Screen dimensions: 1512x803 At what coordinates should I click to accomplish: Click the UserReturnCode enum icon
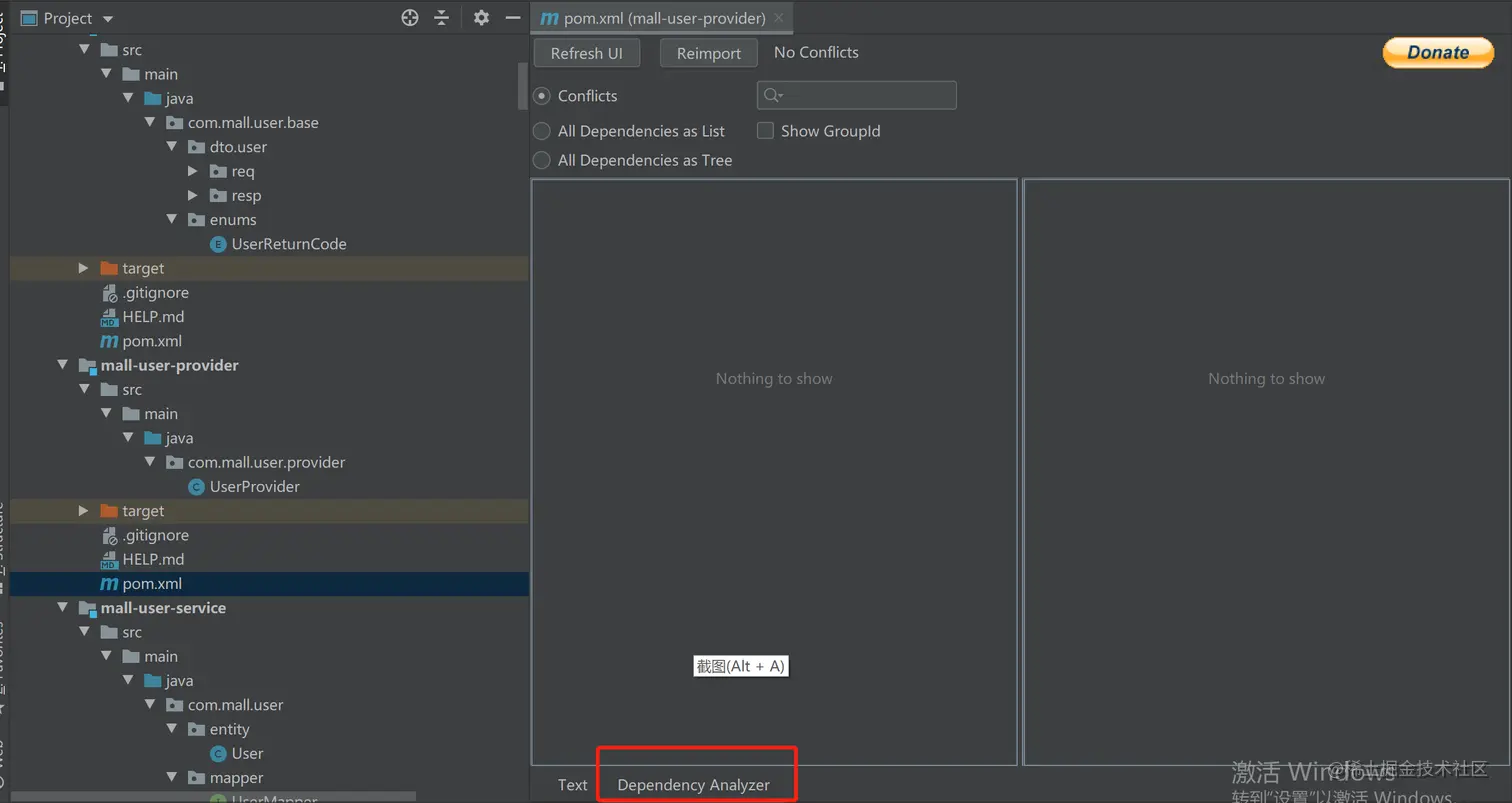pyautogui.click(x=218, y=244)
